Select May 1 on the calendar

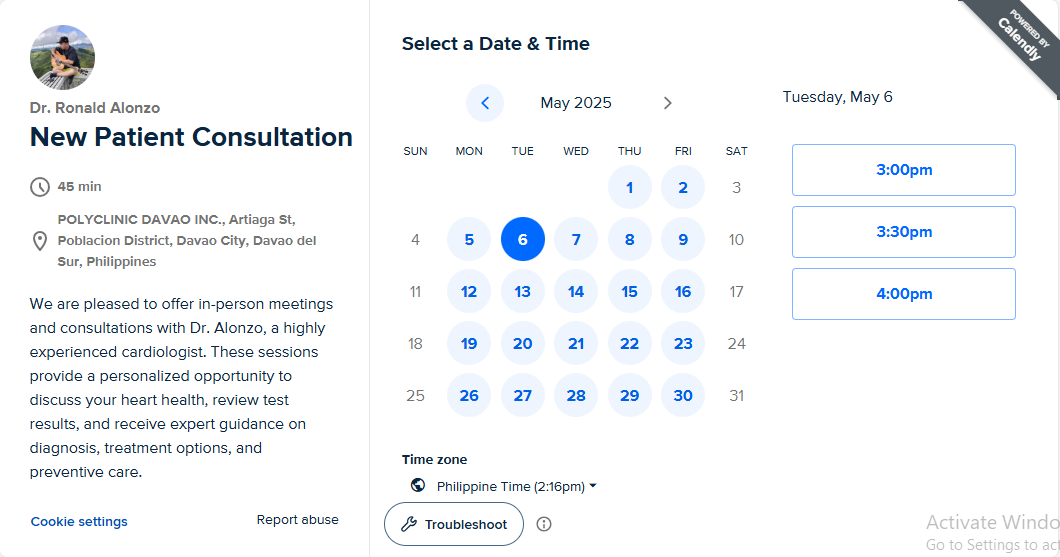(629, 188)
